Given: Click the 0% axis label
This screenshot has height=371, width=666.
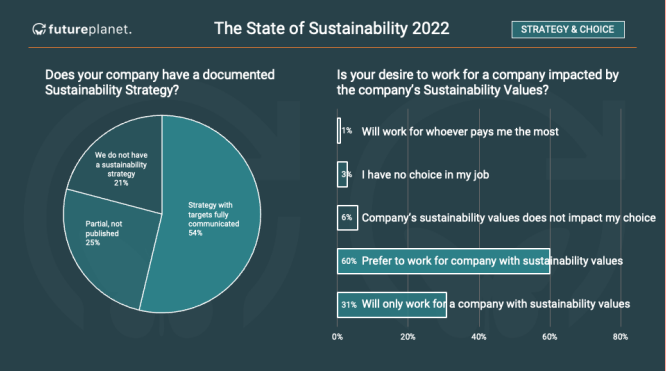Looking at the screenshot, I should 337,337.
